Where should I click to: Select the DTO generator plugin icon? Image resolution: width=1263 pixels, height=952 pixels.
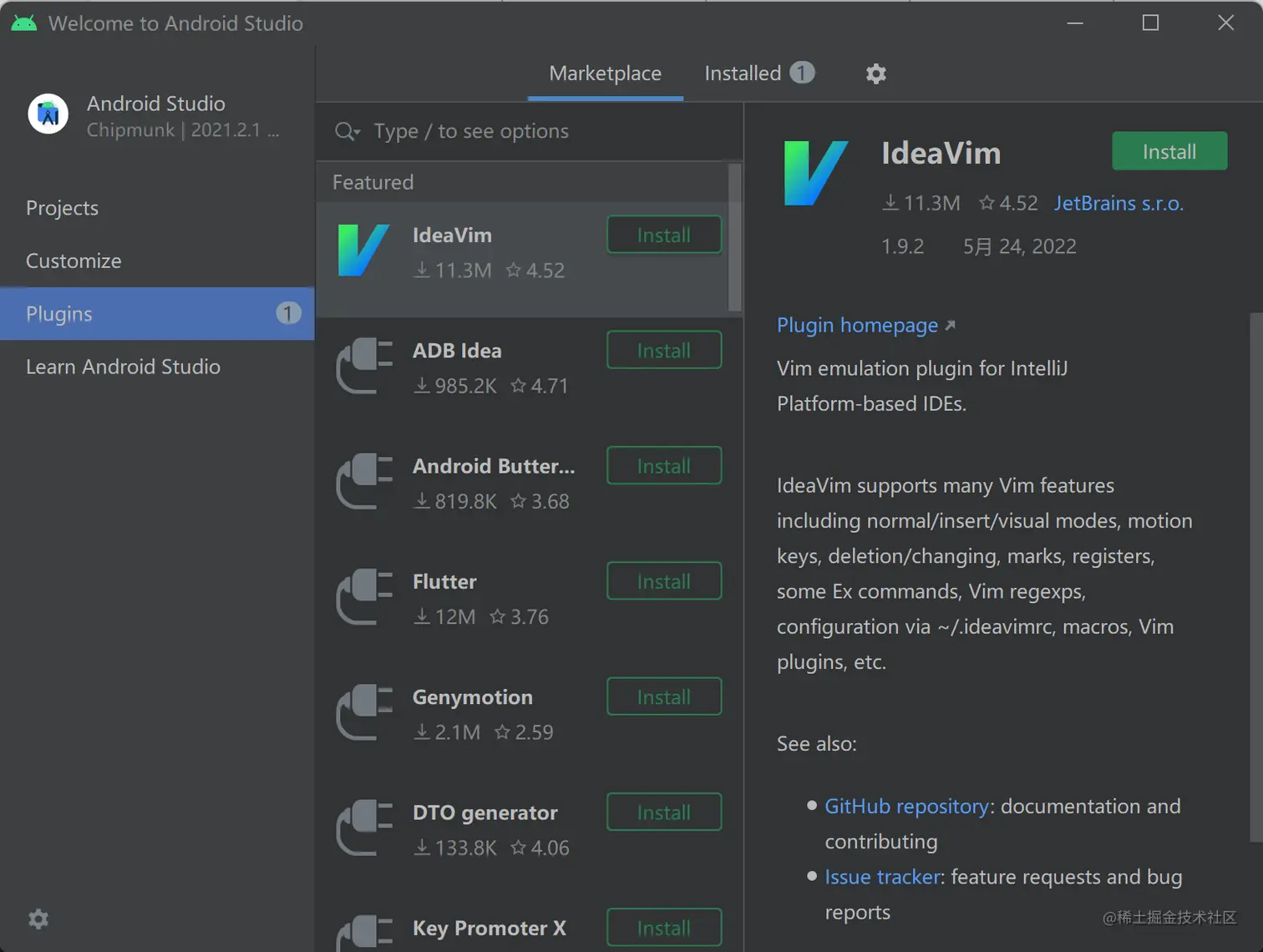pos(364,828)
